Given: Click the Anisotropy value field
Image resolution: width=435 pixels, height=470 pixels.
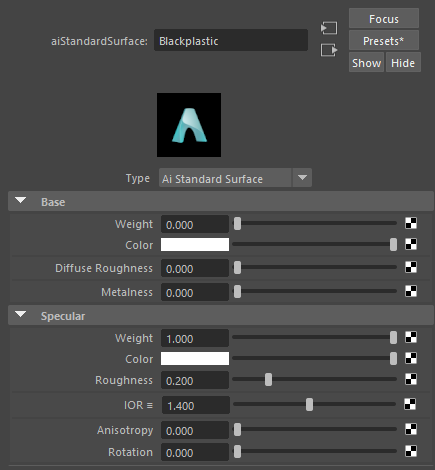Looking at the screenshot, I should (195, 430).
